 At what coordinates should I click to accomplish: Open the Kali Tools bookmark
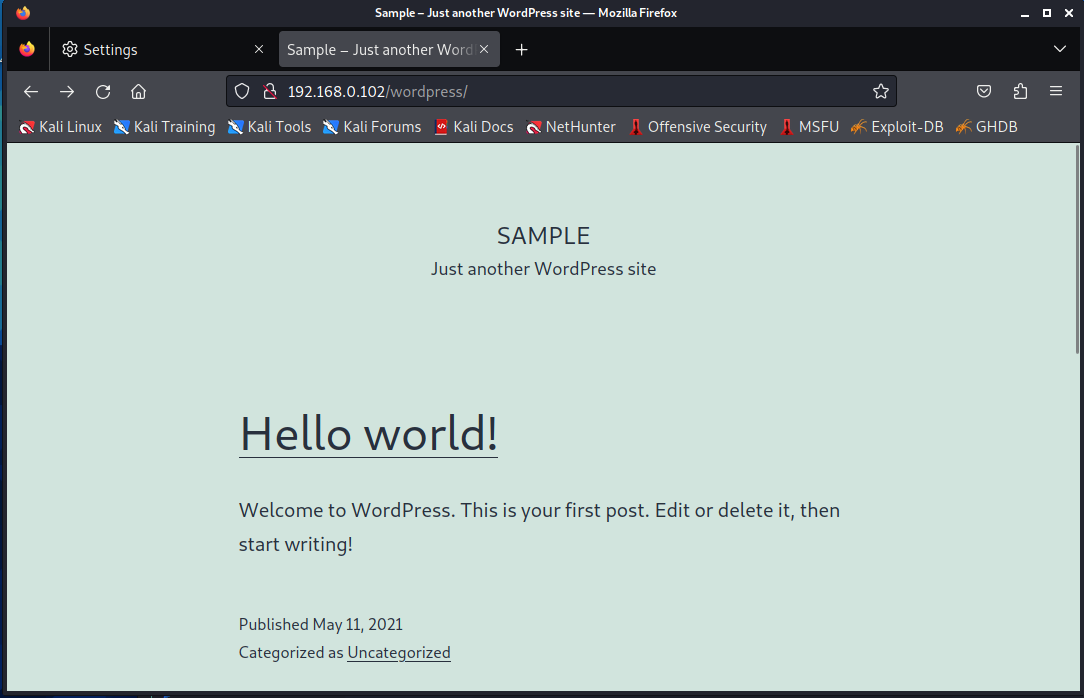click(269, 127)
